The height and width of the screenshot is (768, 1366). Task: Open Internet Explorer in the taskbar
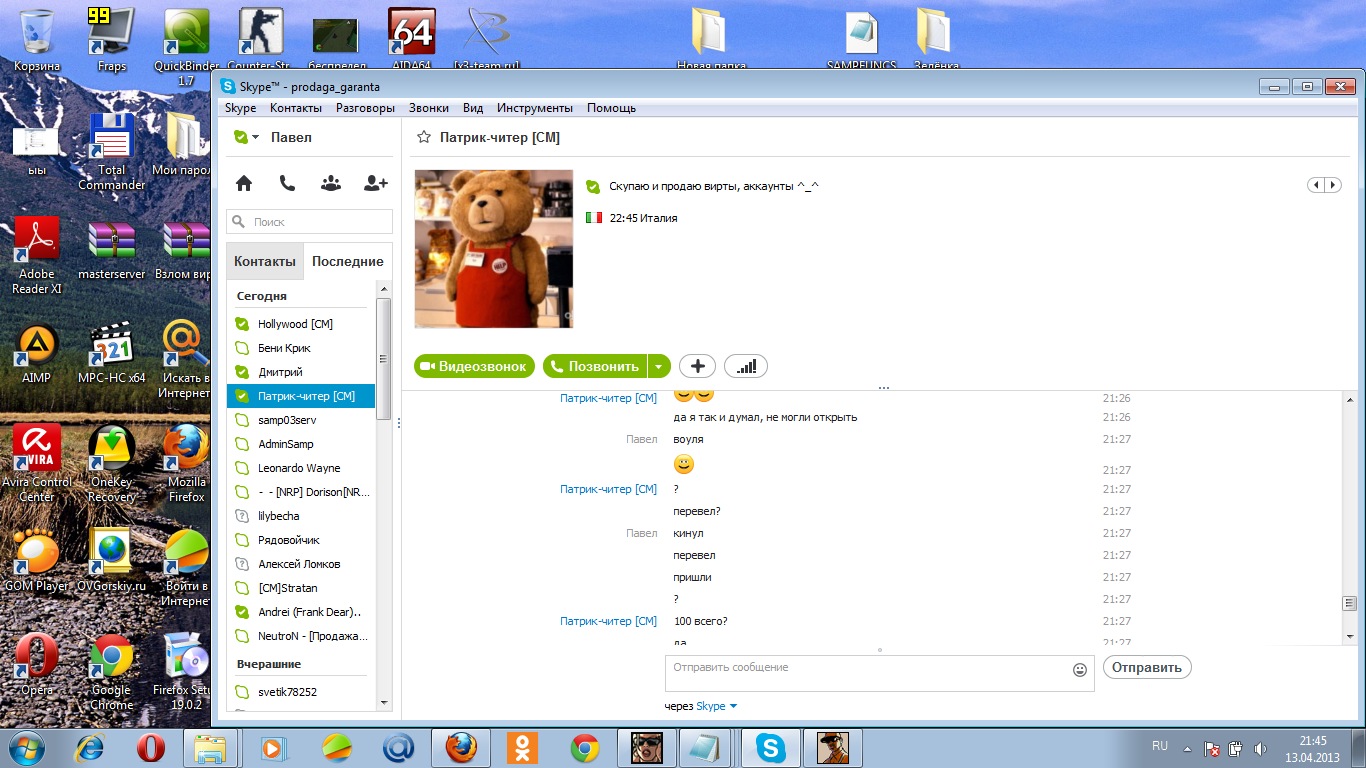coord(89,747)
